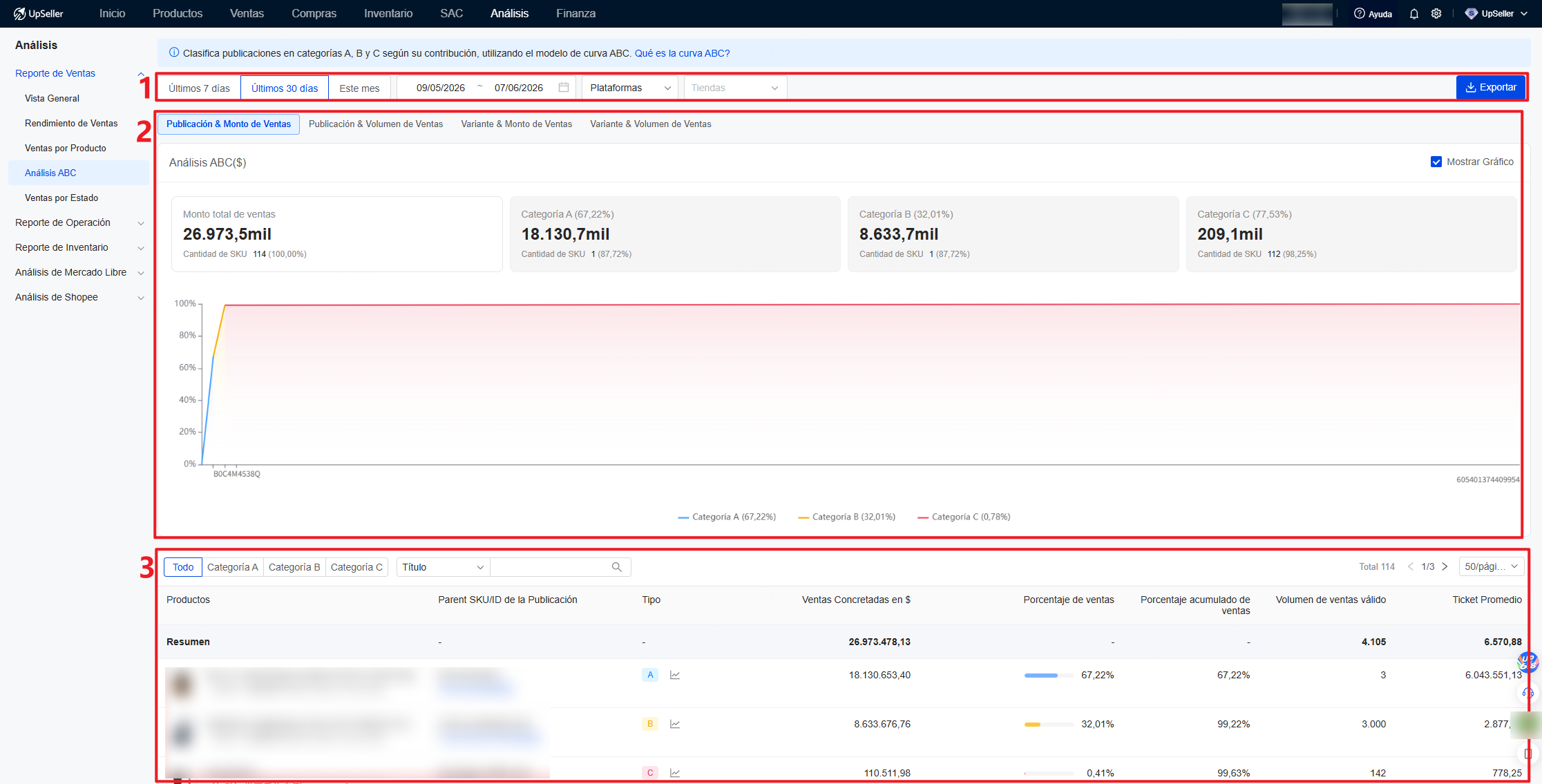
Task: Uncheck Mostrar Gráfico checkbox
Action: [1436, 162]
